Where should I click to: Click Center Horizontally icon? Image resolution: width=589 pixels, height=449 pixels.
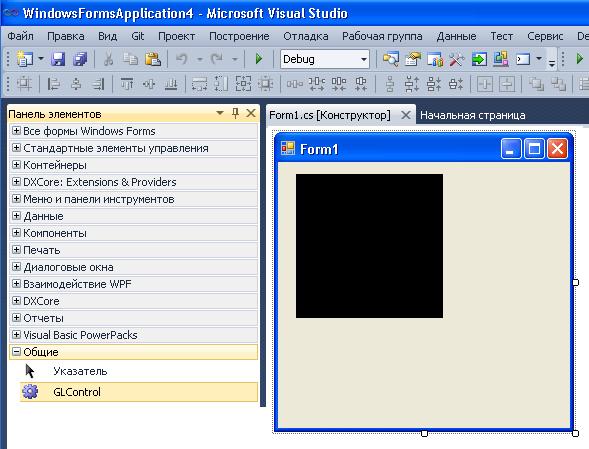click(x=485, y=84)
